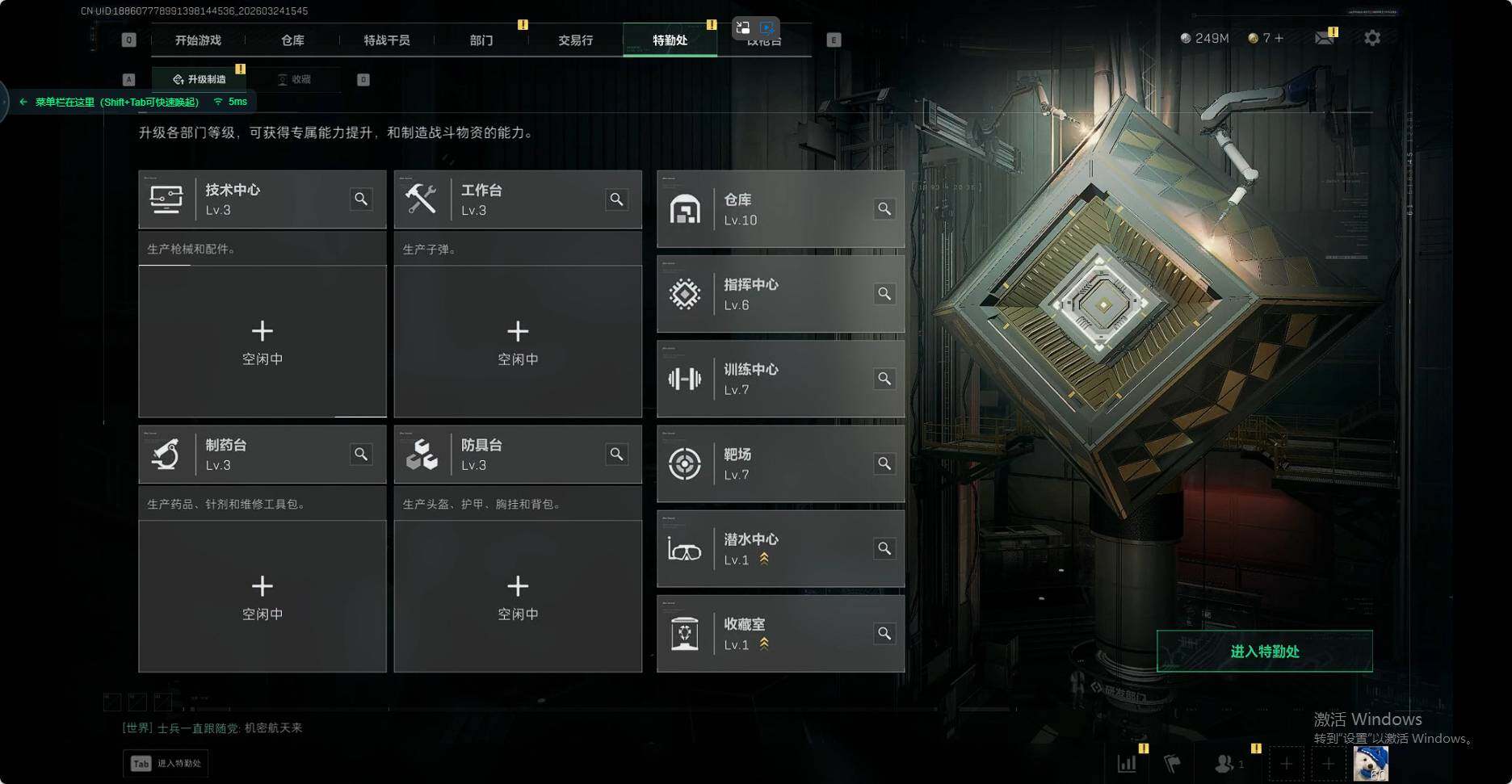
Task: Add production in 技术中心 idle slot
Action: (262, 342)
